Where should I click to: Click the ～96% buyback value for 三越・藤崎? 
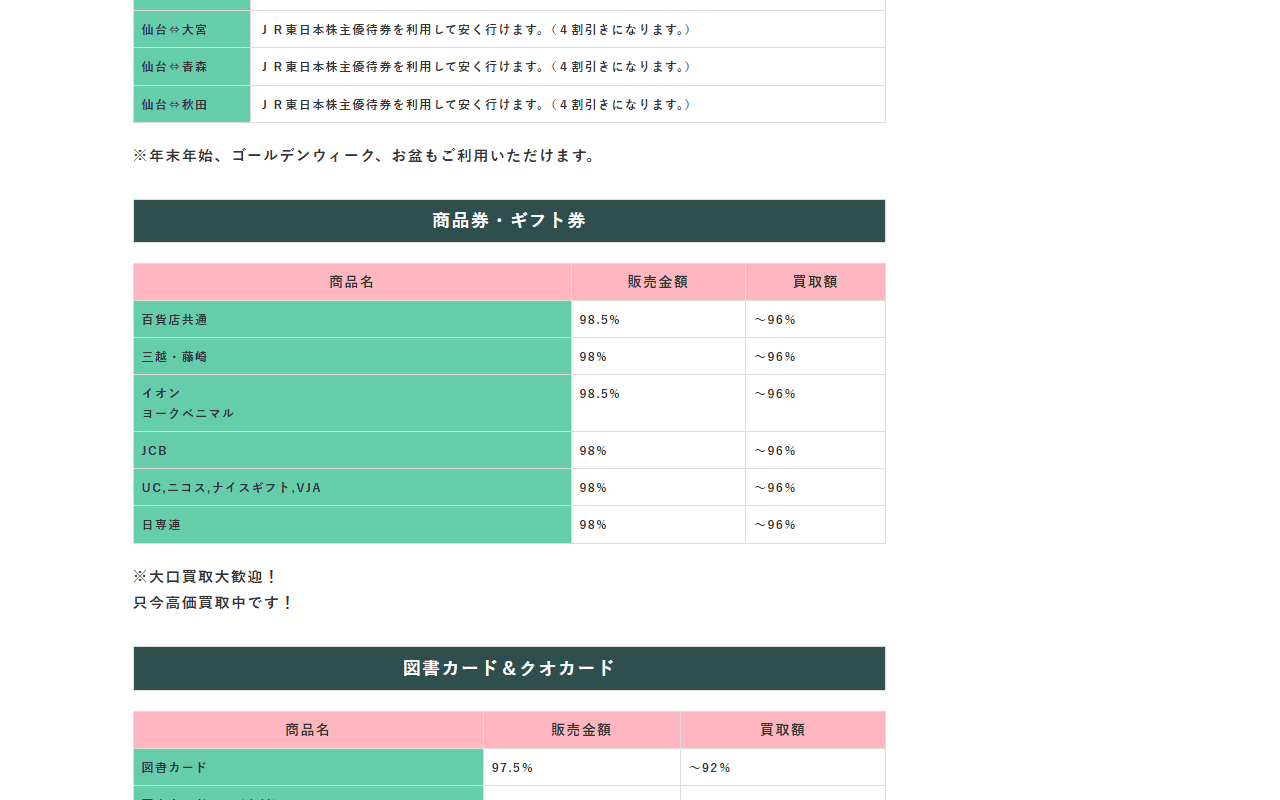[775, 357]
